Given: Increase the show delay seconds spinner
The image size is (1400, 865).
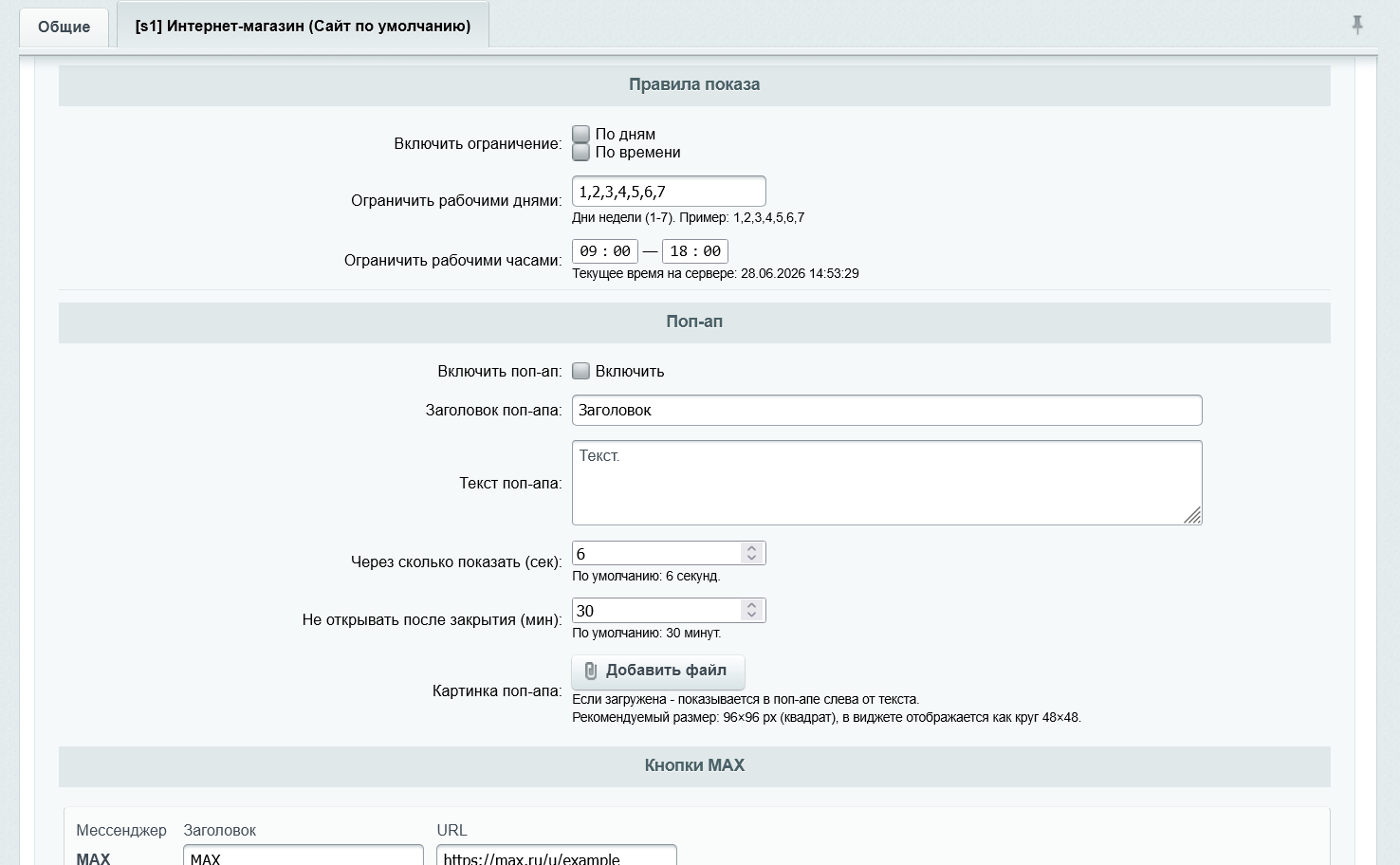Looking at the screenshot, I should 751,548.
